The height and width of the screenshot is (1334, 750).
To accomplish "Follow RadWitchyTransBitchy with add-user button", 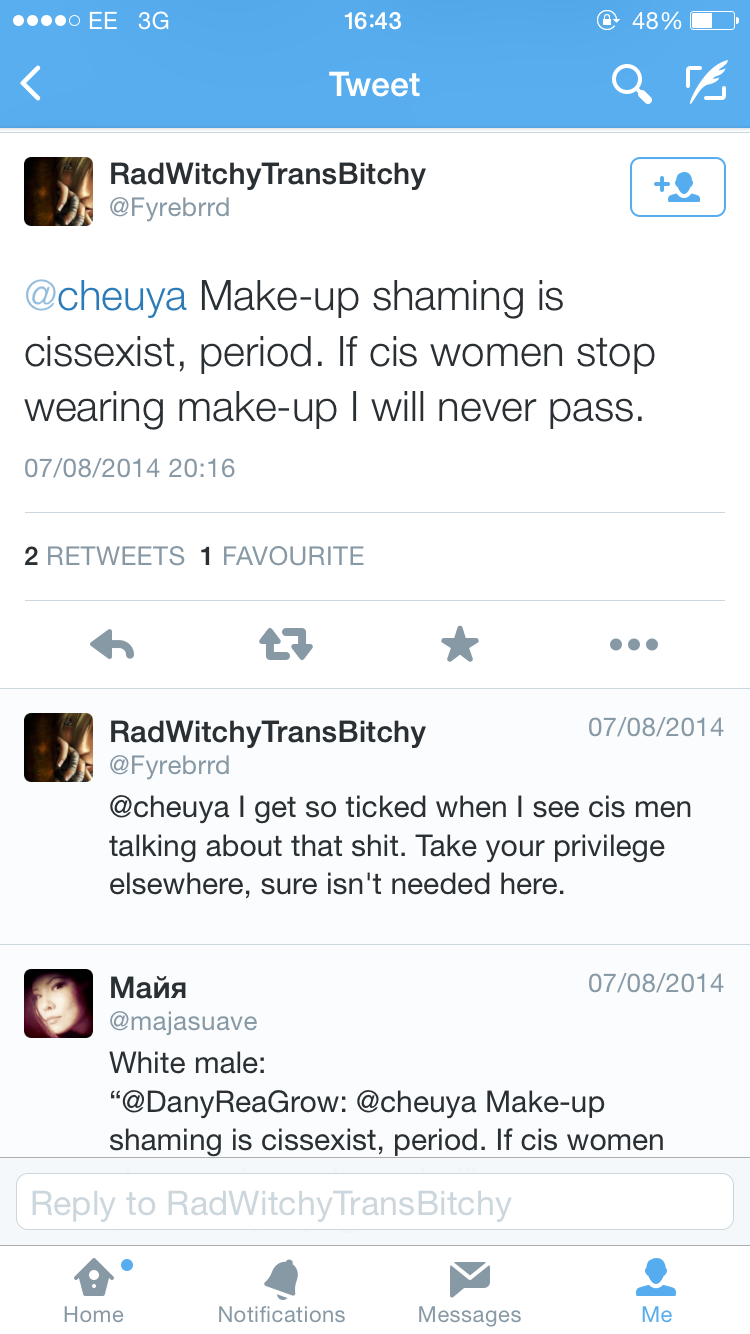I will (677, 187).
